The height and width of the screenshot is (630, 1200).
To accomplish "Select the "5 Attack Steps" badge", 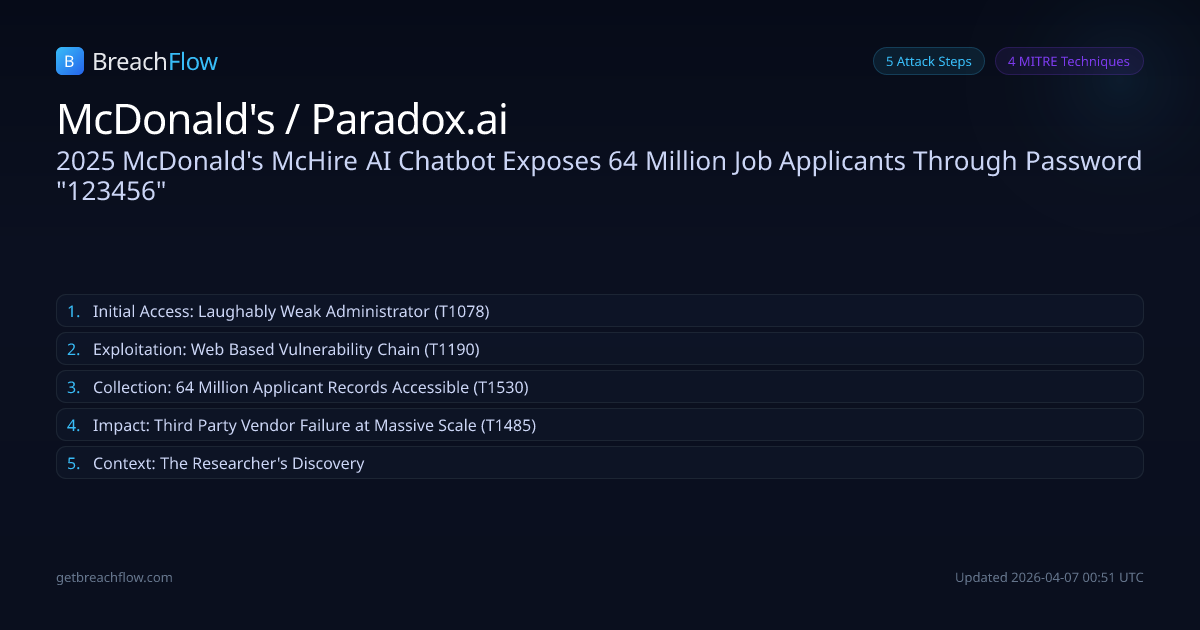I will 928,61.
